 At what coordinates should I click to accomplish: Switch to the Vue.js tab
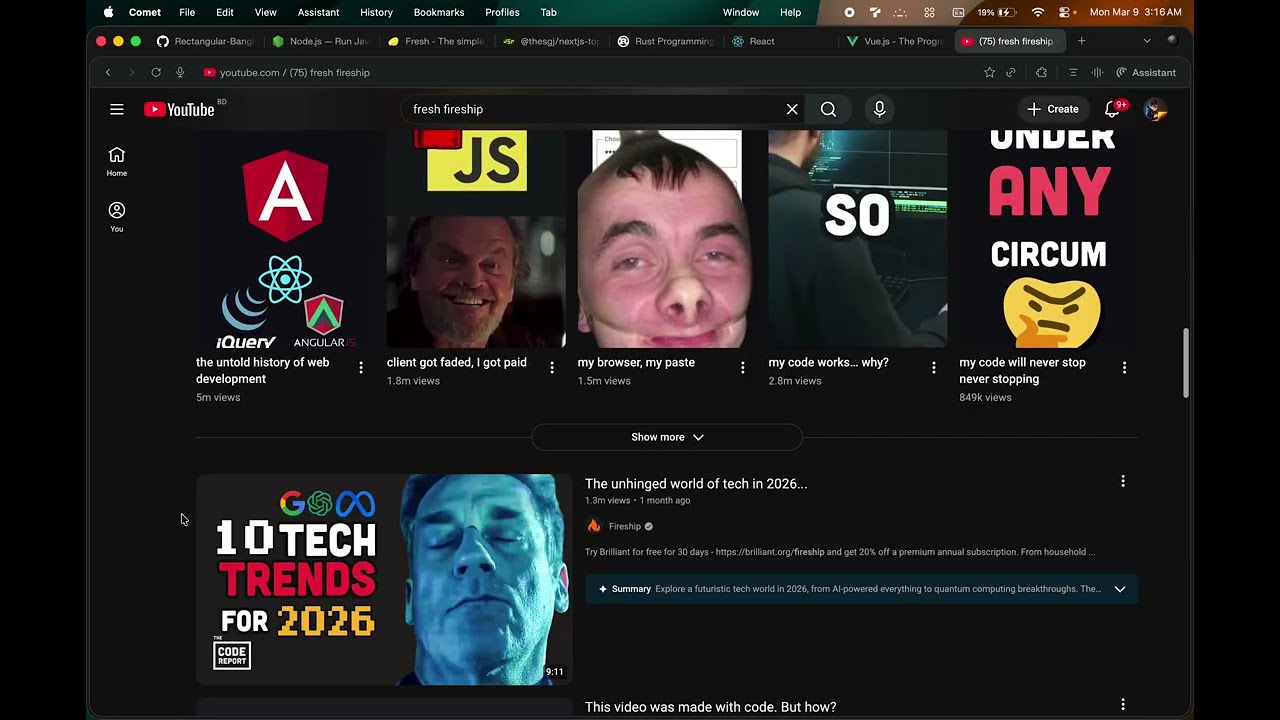[x=895, y=41]
